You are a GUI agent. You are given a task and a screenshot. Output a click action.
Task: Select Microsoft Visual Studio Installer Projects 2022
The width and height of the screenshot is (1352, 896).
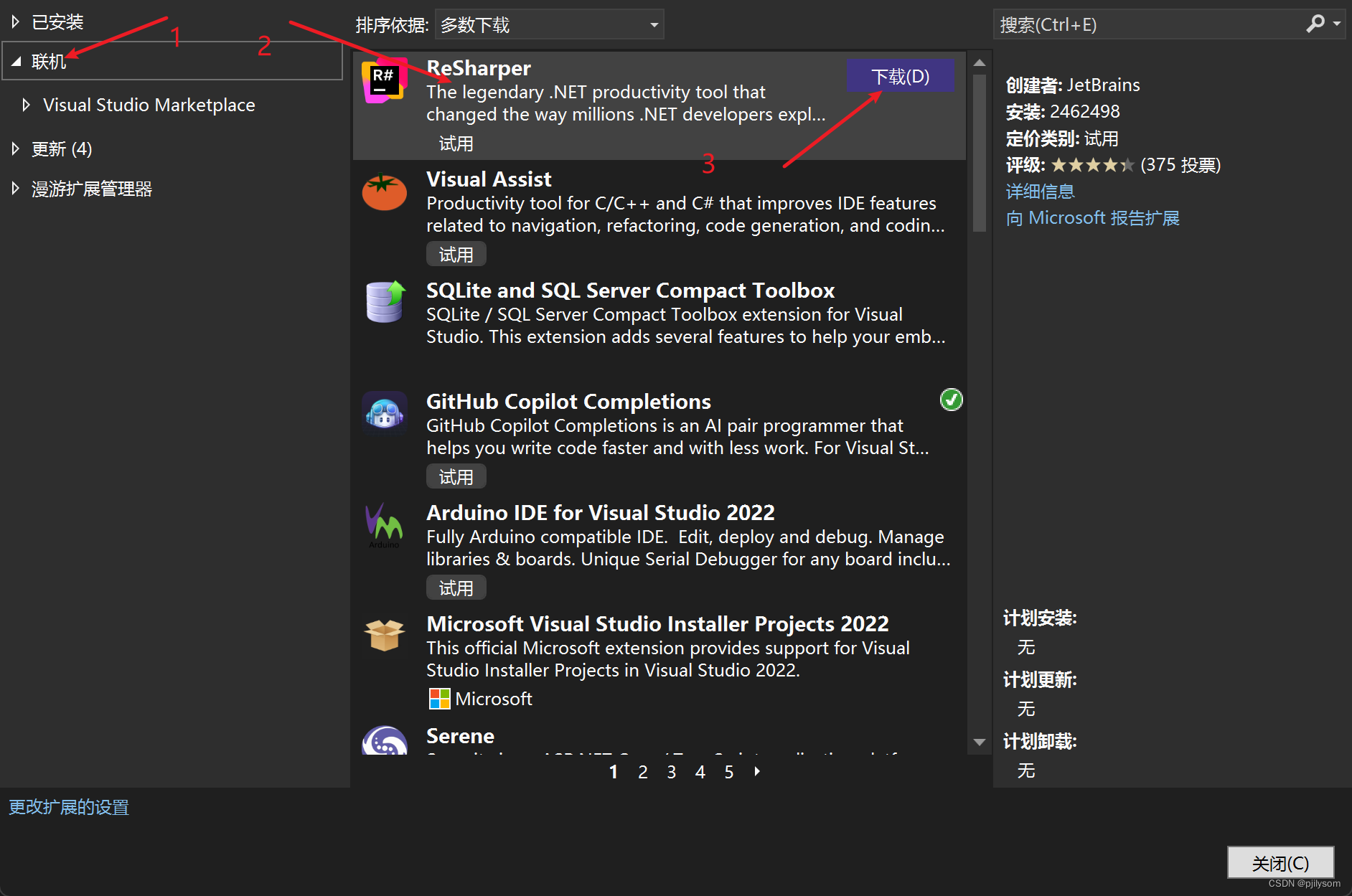(x=657, y=624)
